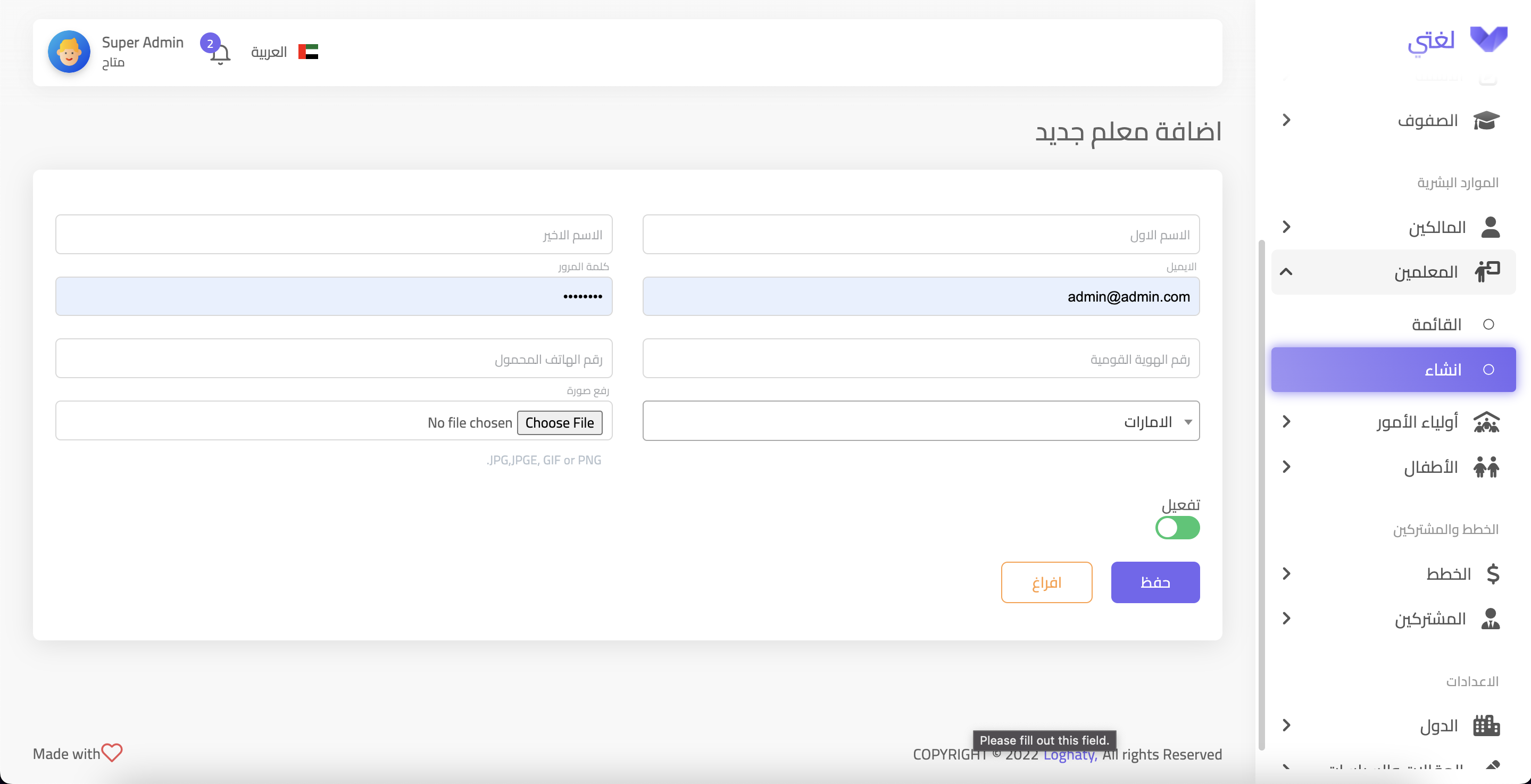Click the الاسم الاول input field
Image resolution: width=1531 pixels, height=784 pixels.
tap(921, 235)
